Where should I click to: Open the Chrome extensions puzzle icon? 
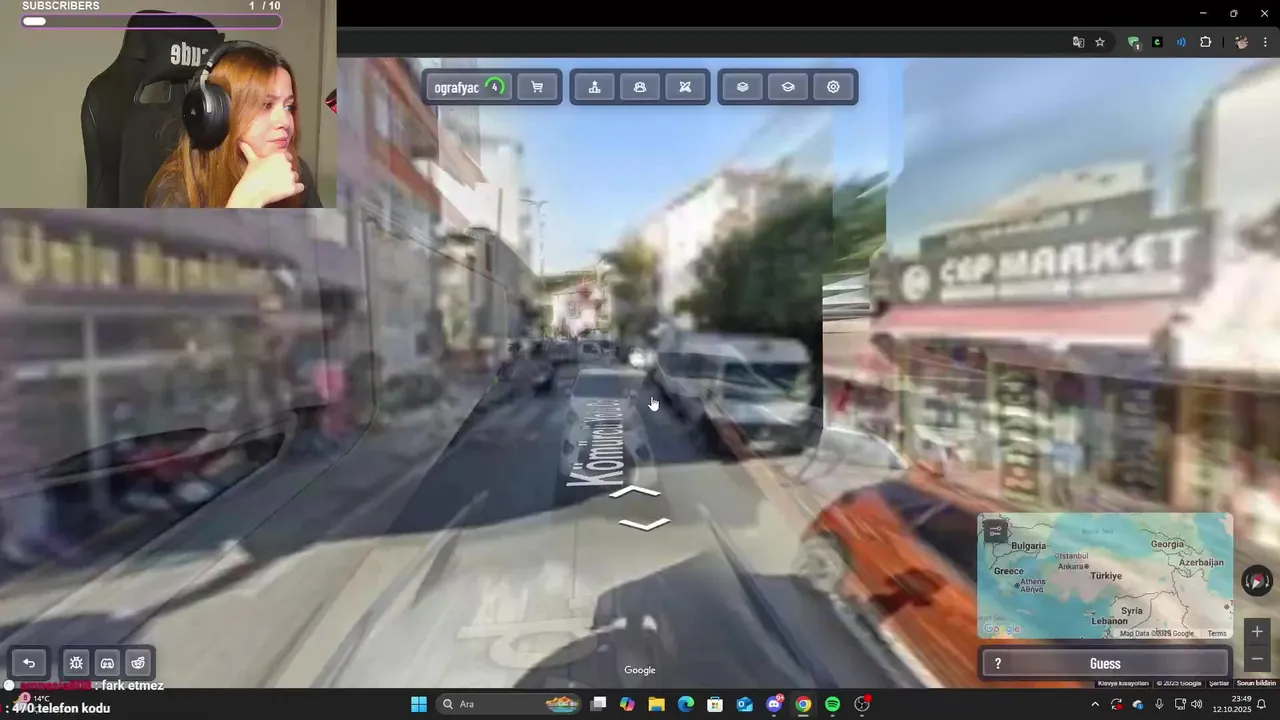[1205, 42]
